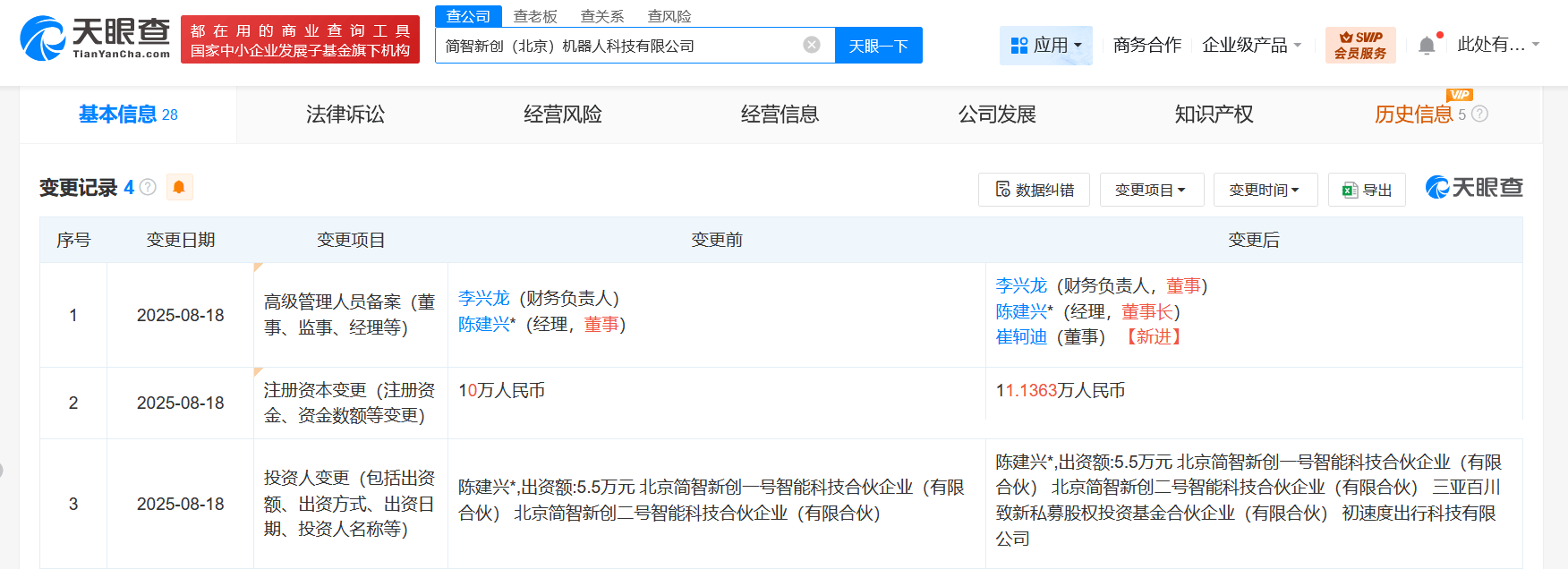Click the 天眼一下 search button
This screenshot has height=569, width=1568.
click(878, 46)
